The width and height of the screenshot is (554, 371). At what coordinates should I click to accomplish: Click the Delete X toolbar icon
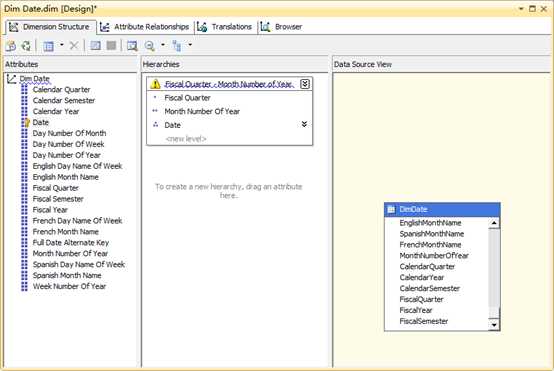click(x=73, y=46)
